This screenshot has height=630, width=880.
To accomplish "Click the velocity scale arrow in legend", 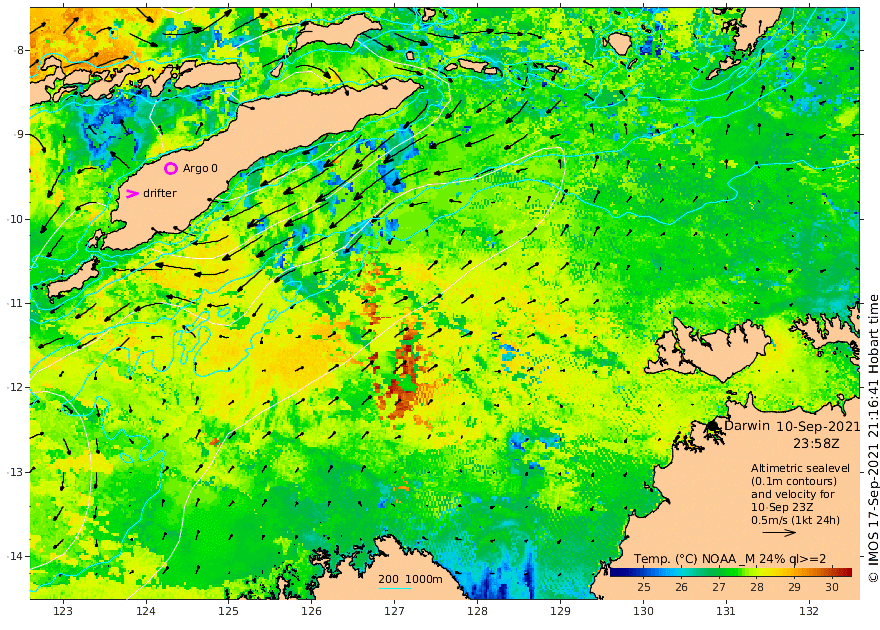I will 779,532.
